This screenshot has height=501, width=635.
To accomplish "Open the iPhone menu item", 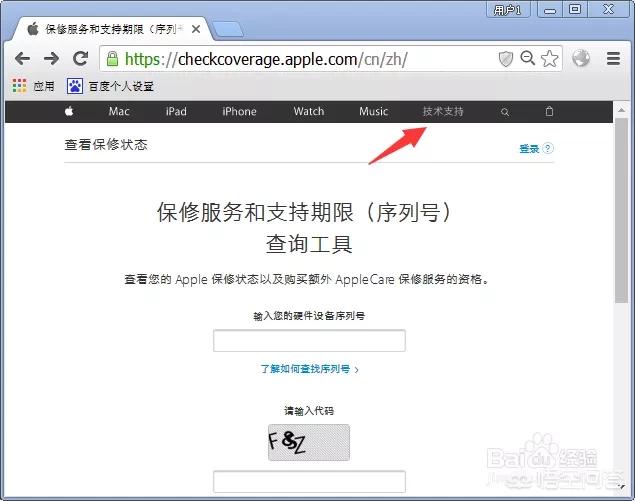I will click(239, 111).
